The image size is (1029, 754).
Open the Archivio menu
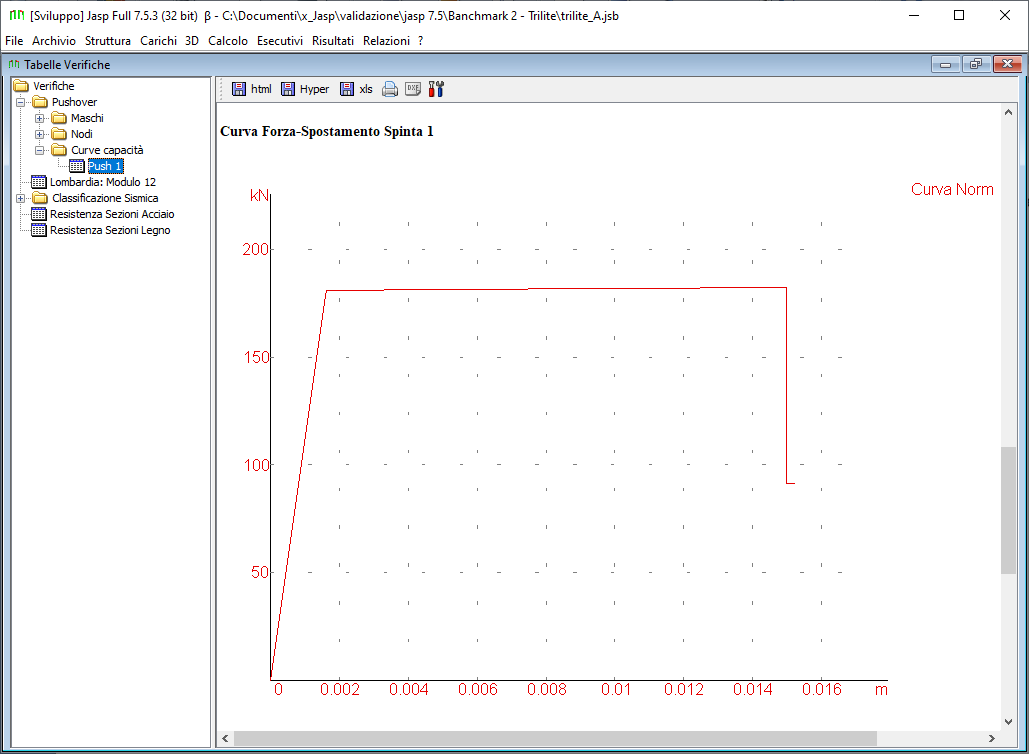54,41
